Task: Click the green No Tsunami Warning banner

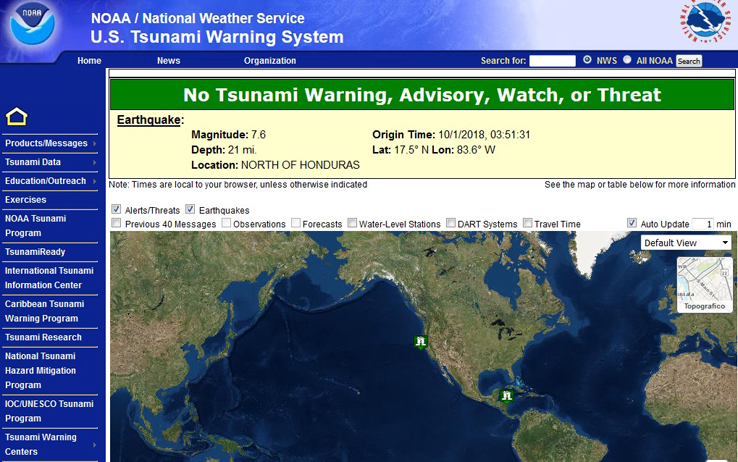Action: (422, 95)
